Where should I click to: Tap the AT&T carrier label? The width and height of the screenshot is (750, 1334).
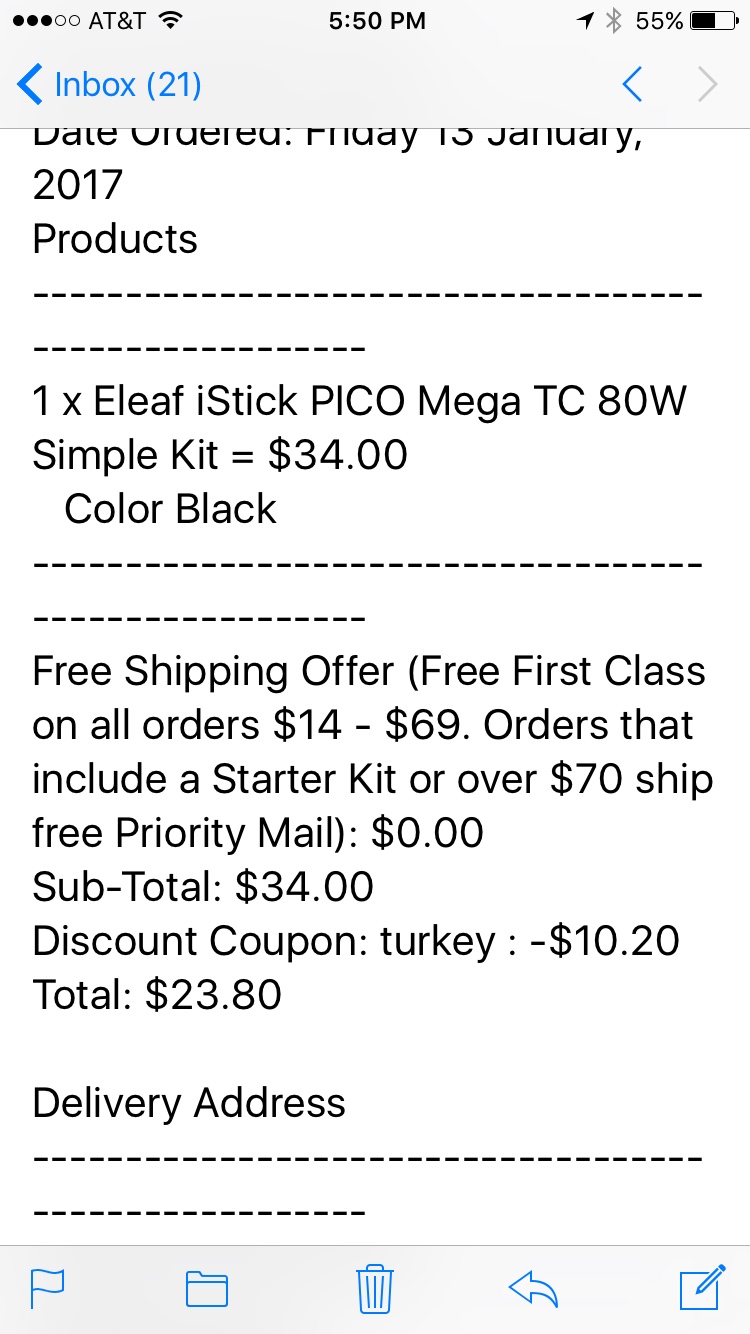tap(118, 20)
